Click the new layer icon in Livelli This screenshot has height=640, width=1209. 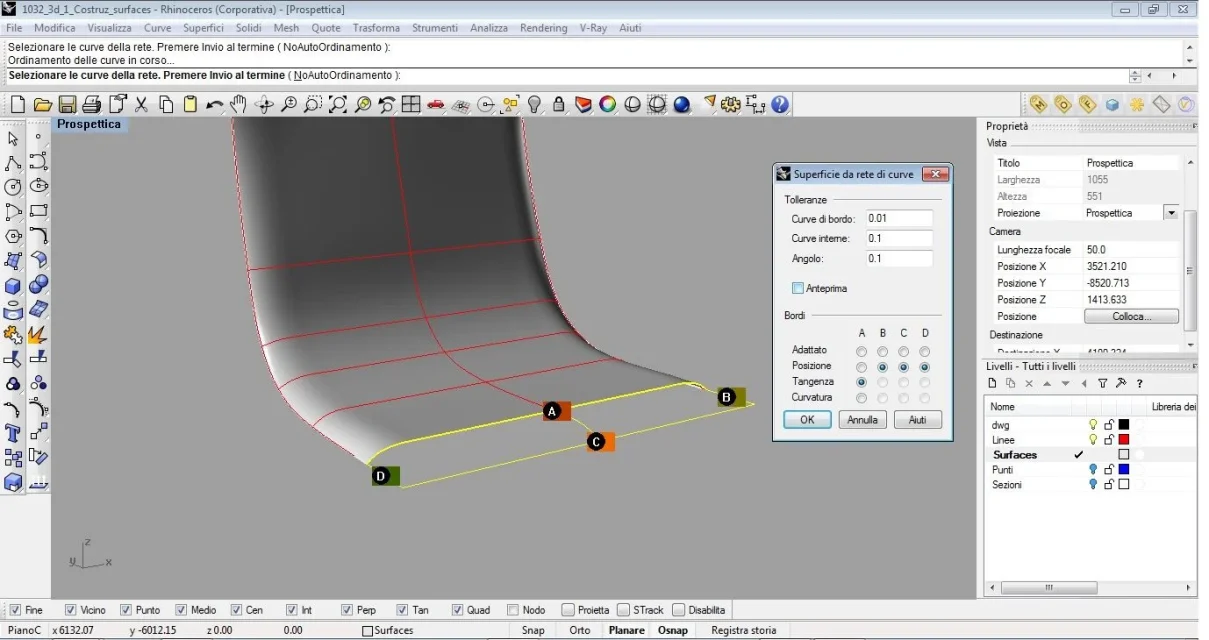(992, 383)
